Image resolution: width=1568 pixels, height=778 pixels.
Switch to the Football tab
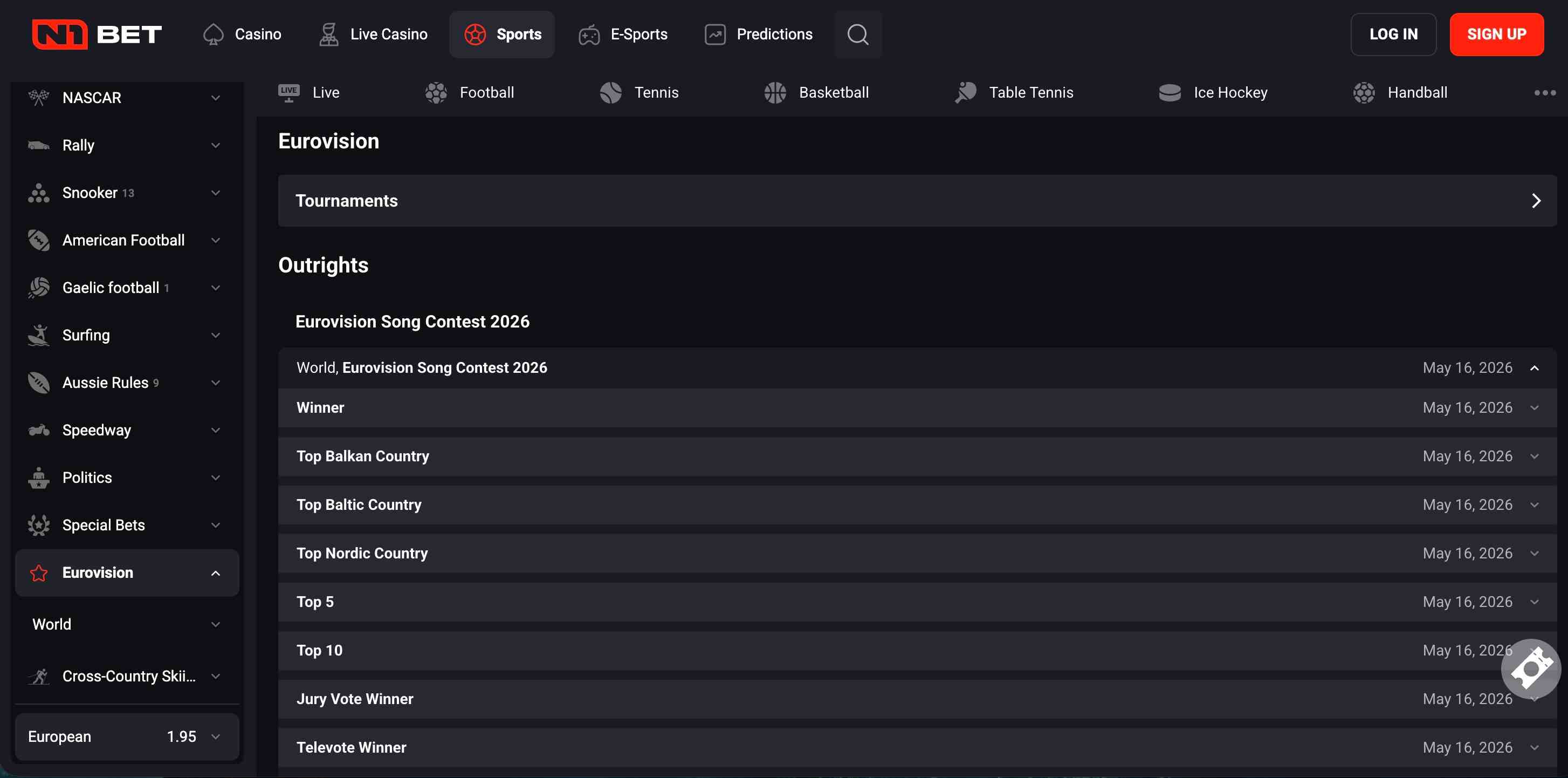(x=469, y=93)
